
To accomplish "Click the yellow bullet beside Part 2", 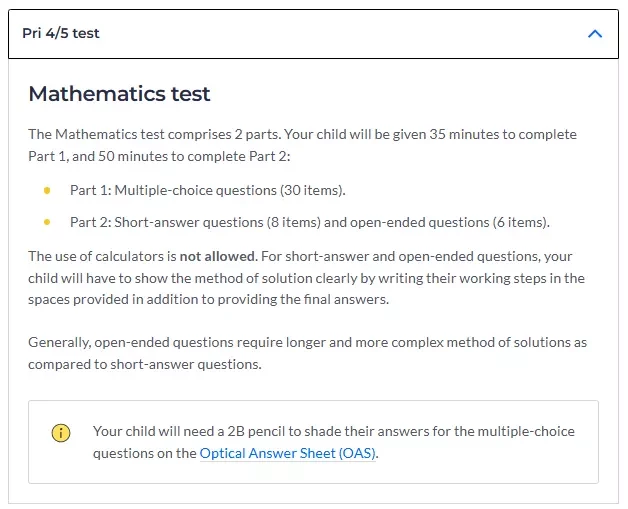I will pyautogui.click(x=47, y=222).
